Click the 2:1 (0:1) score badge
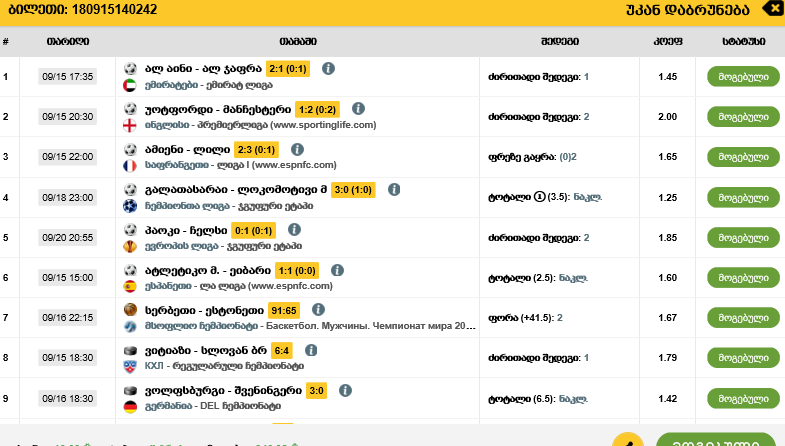 point(287,69)
